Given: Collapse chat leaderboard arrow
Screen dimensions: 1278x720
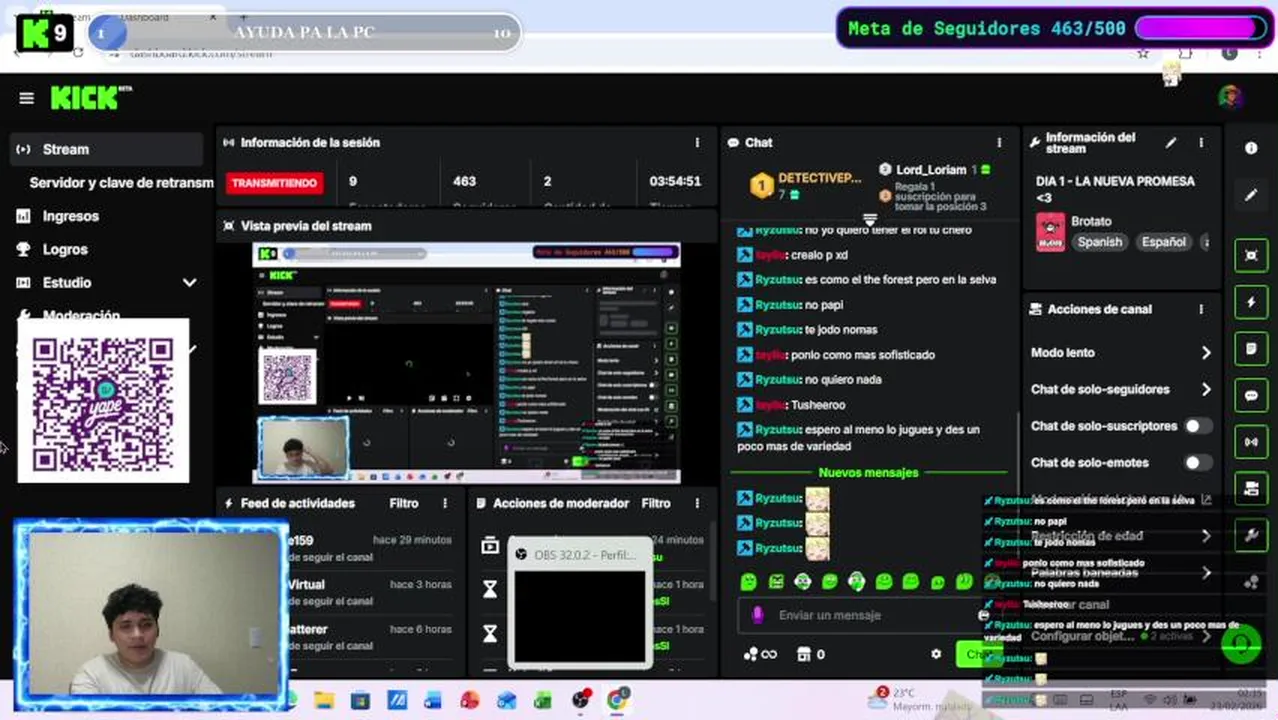Looking at the screenshot, I should coord(869,219).
